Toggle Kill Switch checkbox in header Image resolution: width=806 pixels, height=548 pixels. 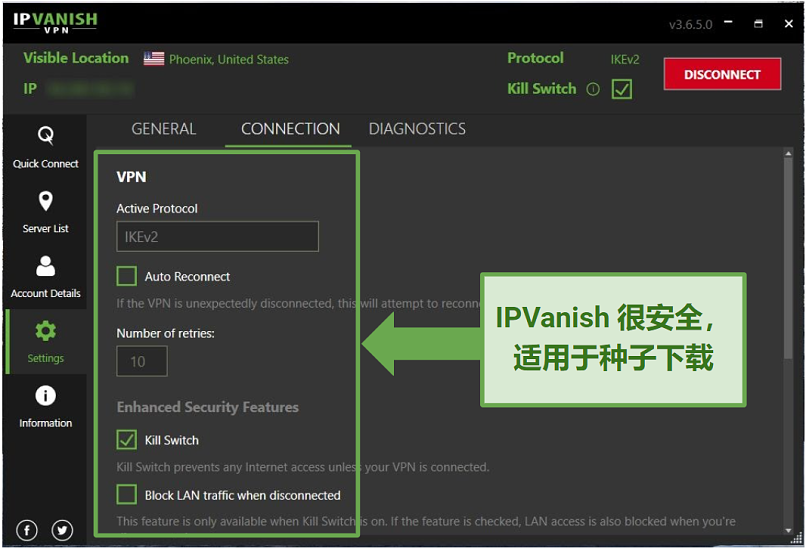coord(622,89)
